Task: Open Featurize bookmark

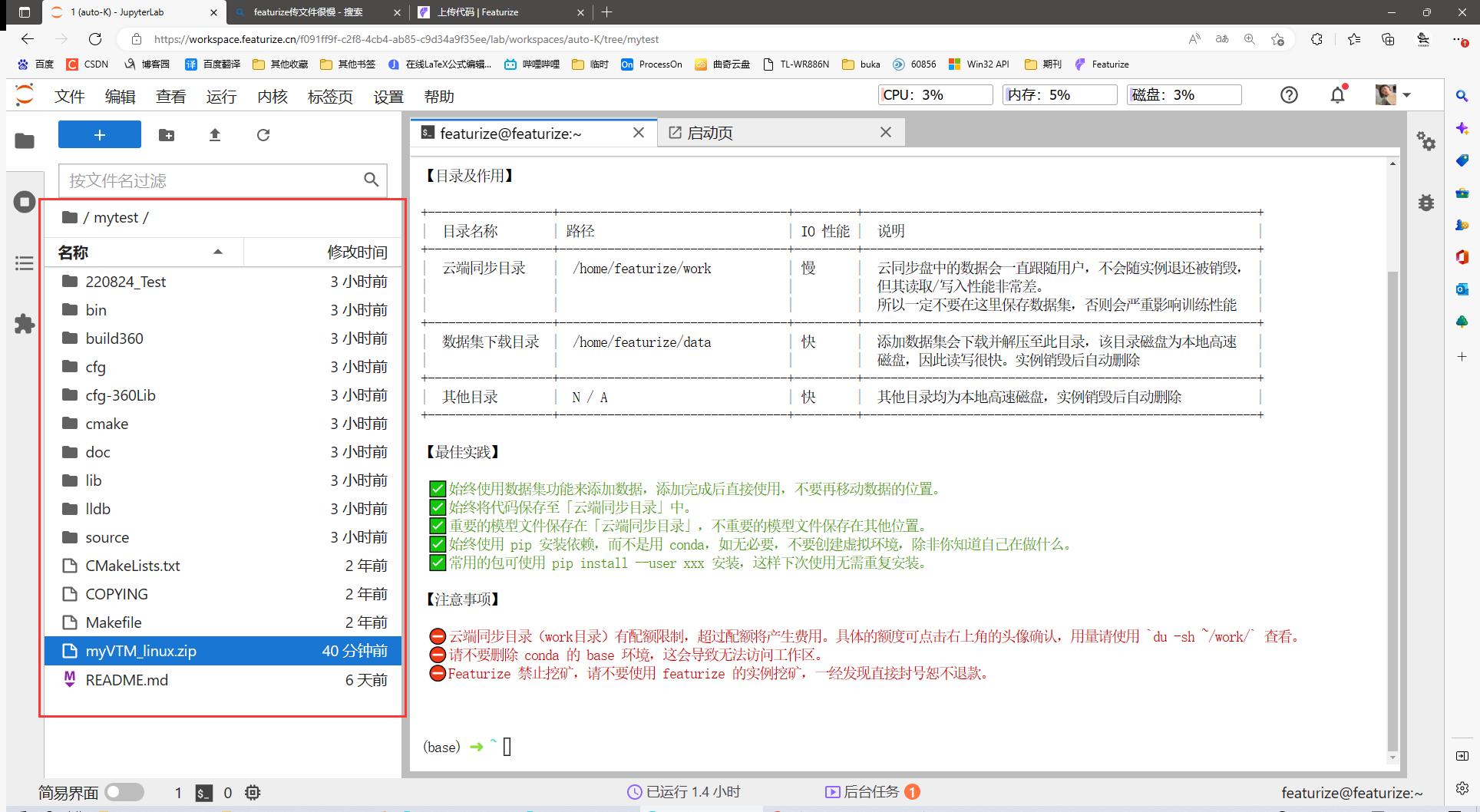Action: [1102, 64]
